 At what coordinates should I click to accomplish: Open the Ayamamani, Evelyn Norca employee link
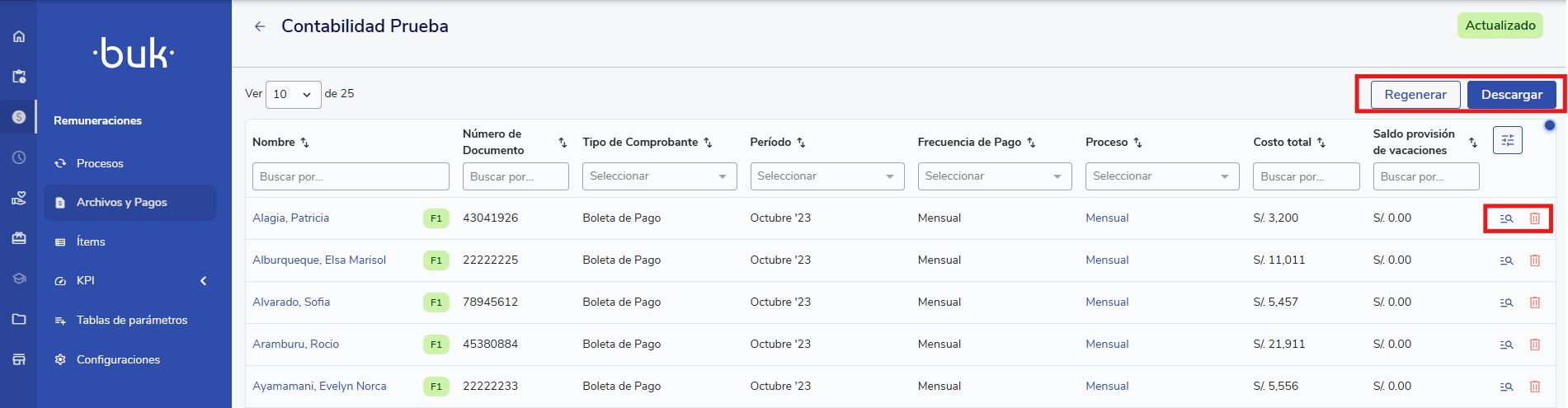(319, 386)
